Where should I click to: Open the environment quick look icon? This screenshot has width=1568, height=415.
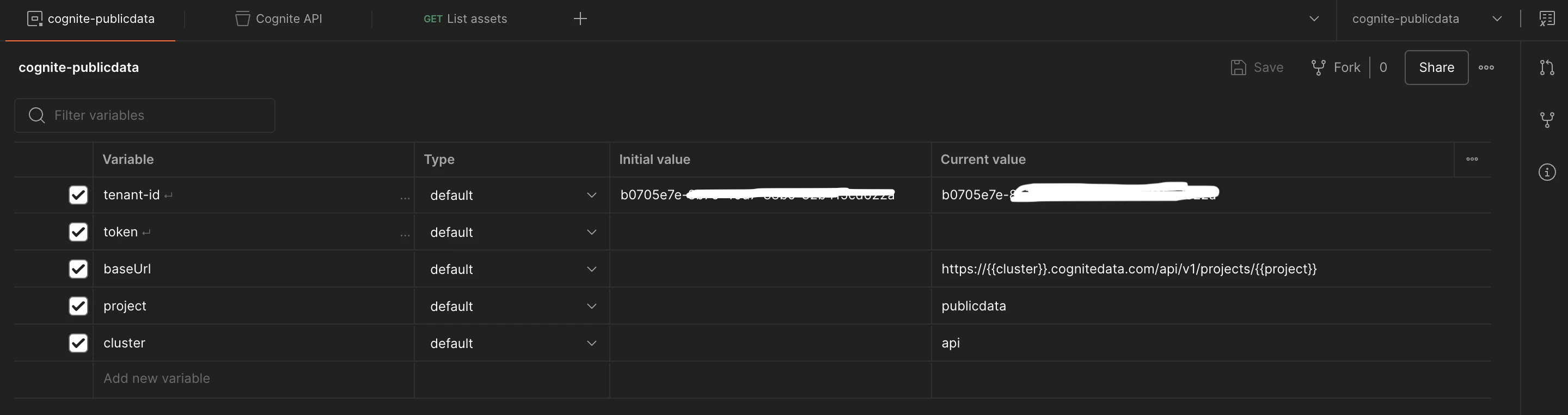coord(1547,19)
